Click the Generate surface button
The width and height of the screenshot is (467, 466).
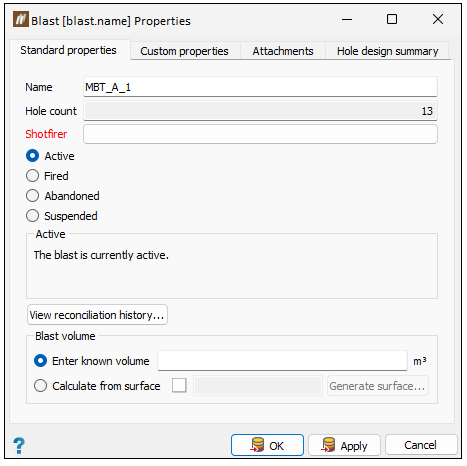(377, 386)
